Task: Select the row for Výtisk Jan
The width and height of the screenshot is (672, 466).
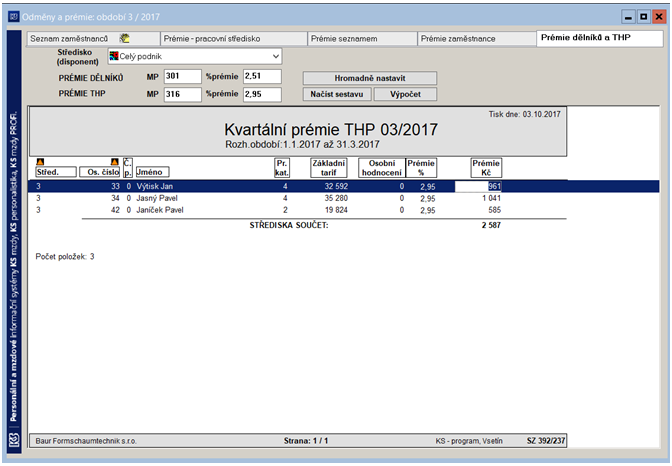Action: (x=344, y=186)
